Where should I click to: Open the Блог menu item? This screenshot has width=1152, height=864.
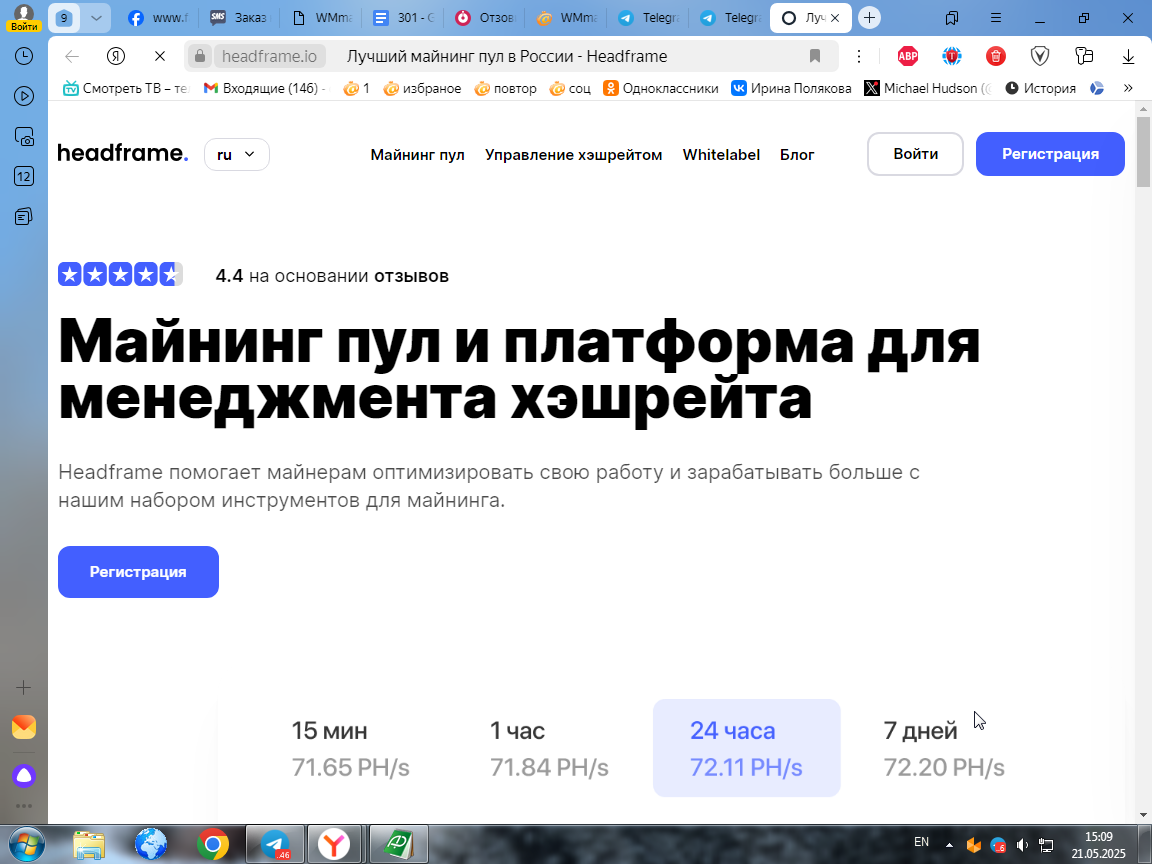pos(797,155)
